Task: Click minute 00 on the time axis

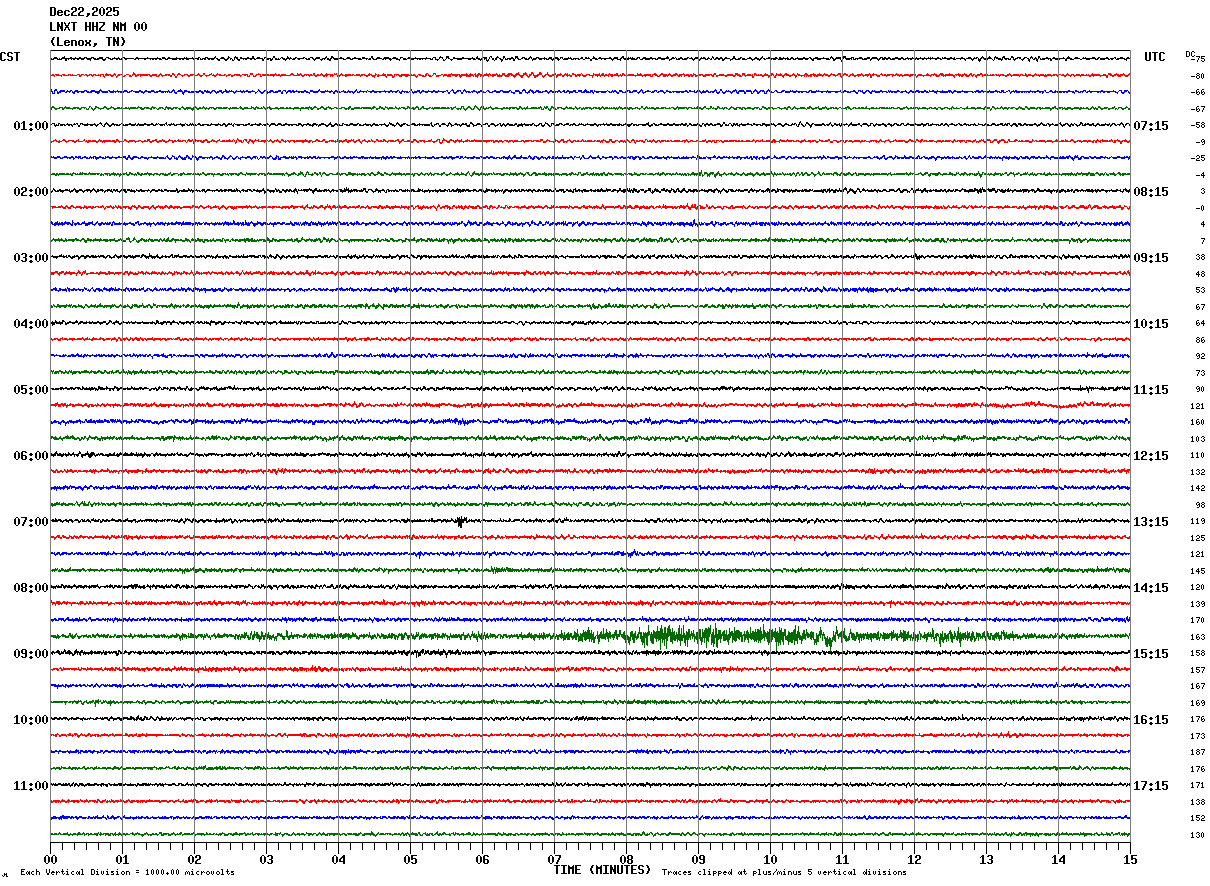Action: pos(51,859)
